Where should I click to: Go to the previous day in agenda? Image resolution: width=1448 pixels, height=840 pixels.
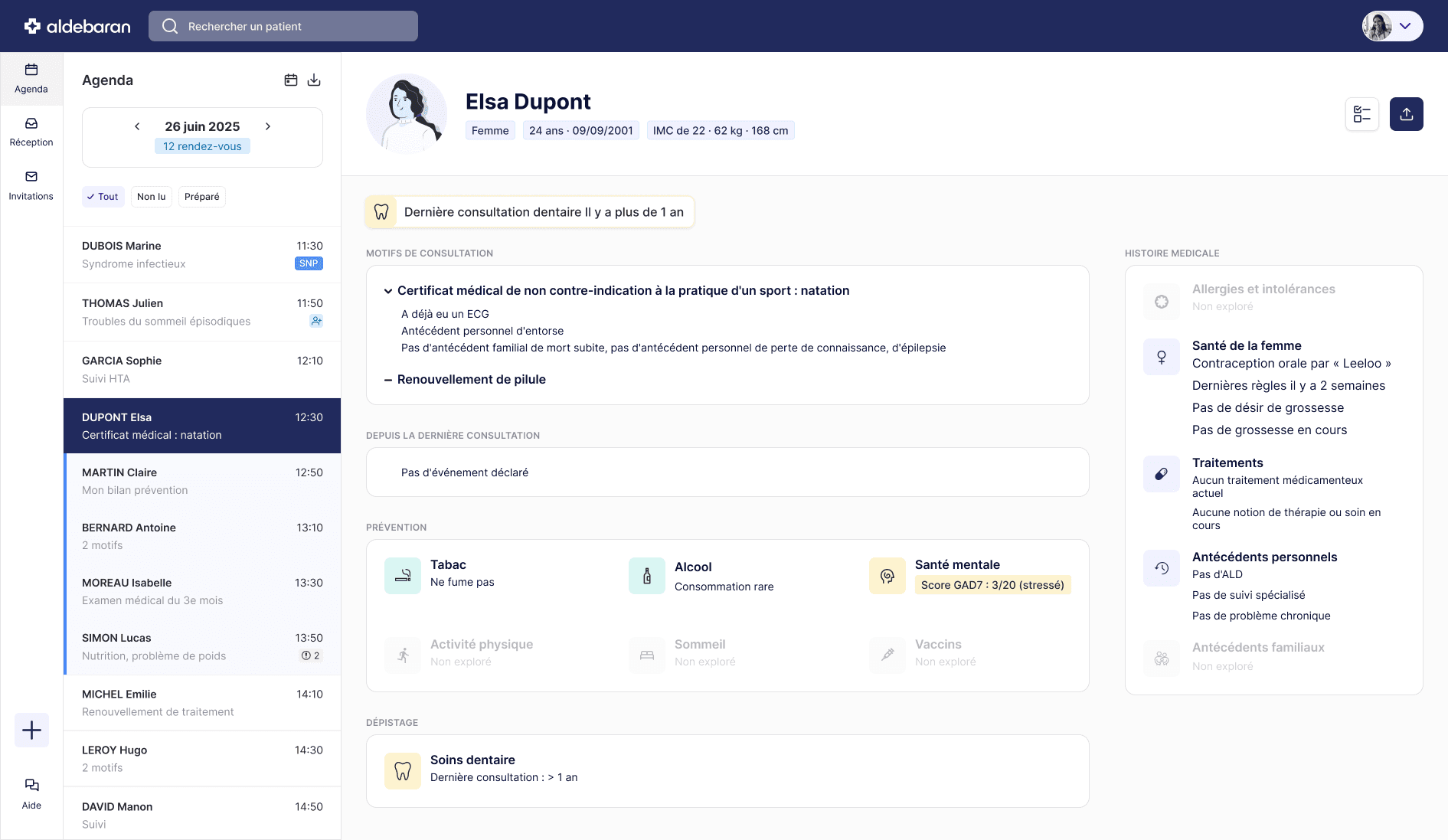(137, 126)
